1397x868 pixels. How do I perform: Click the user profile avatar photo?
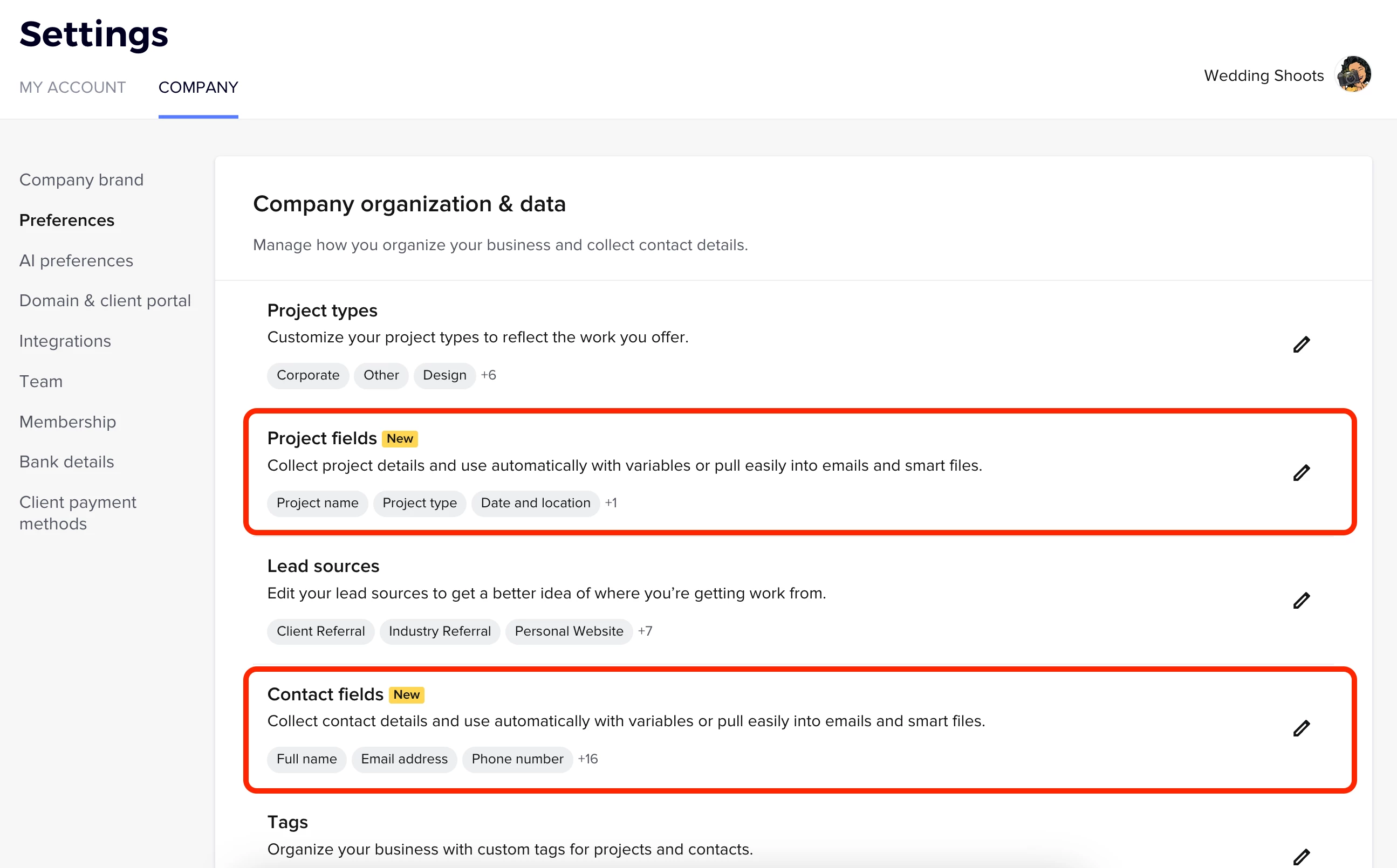tap(1353, 74)
